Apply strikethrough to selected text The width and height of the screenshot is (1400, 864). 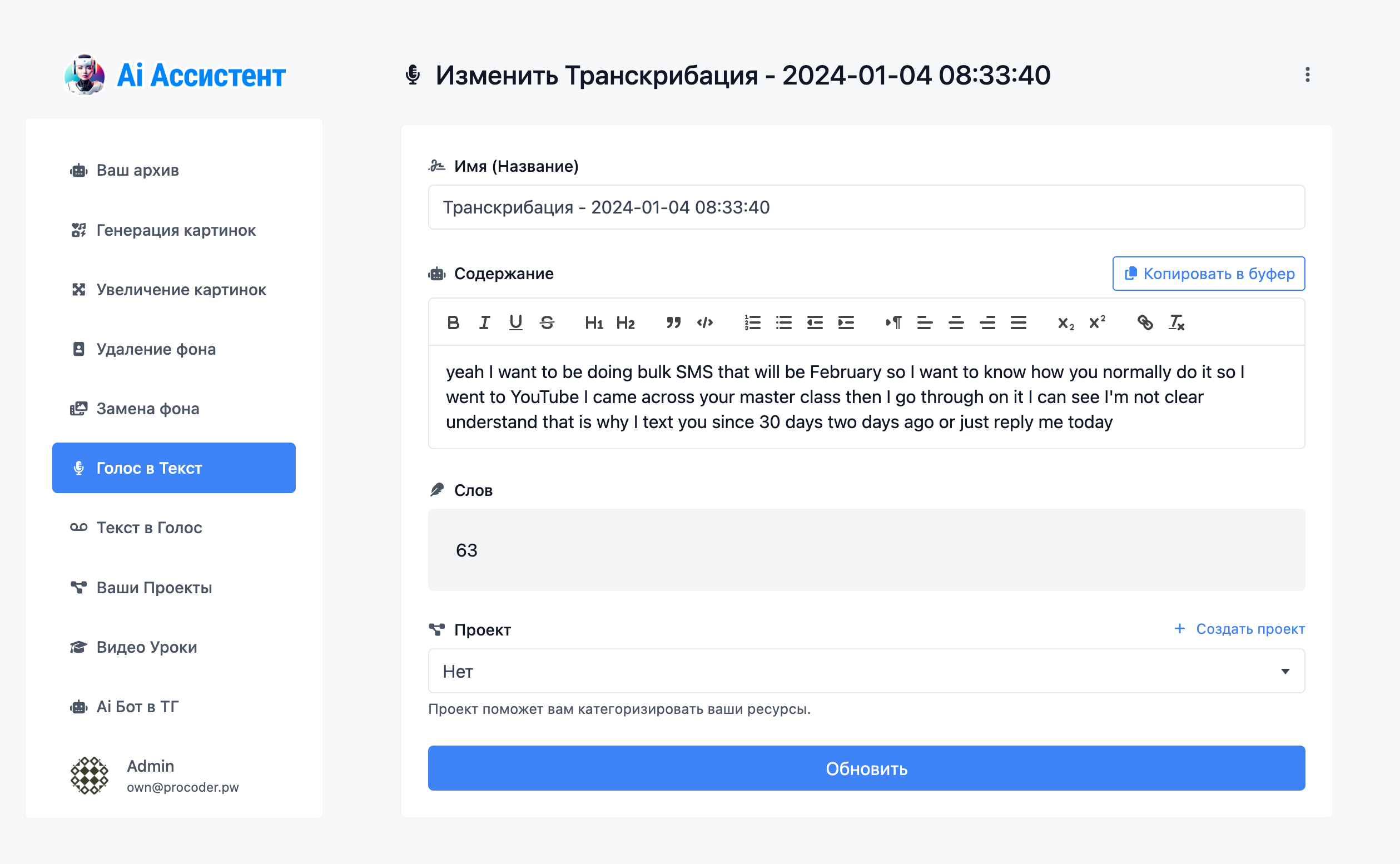[x=547, y=323]
